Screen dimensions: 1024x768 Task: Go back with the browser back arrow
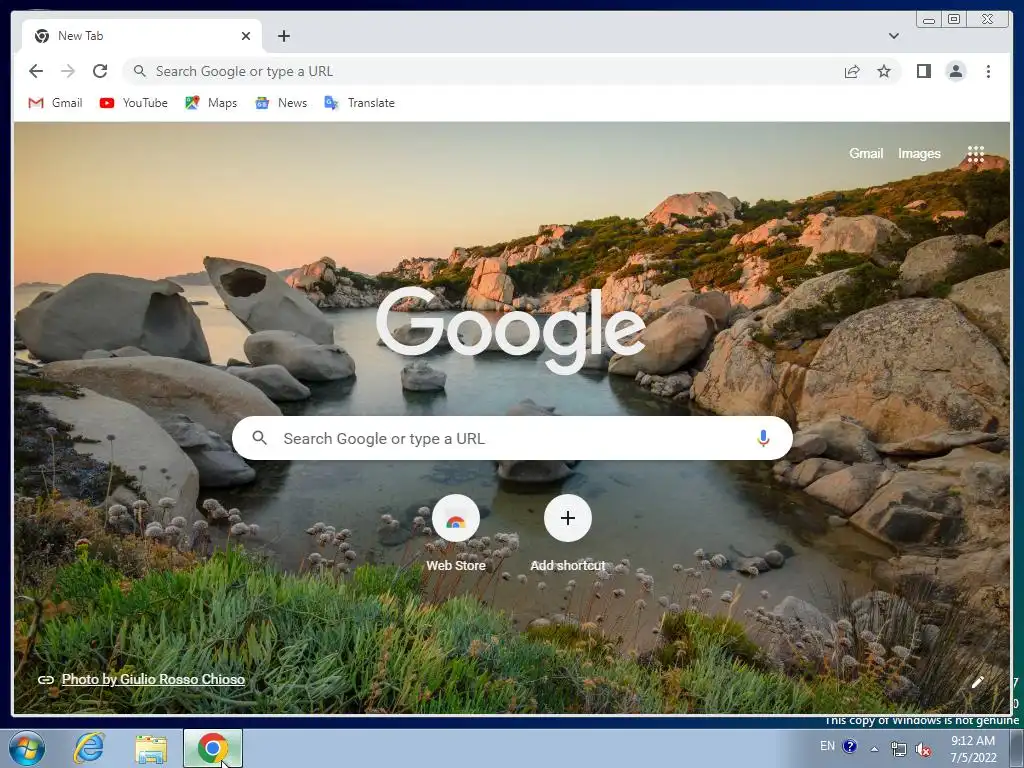(36, 71)
